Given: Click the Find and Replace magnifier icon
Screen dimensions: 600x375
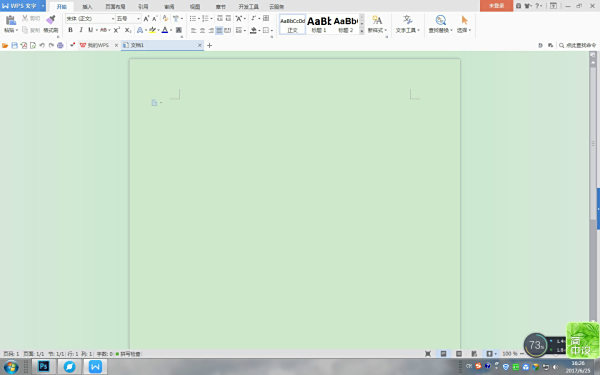Looking at the screenshot, I should pos(440,20).
